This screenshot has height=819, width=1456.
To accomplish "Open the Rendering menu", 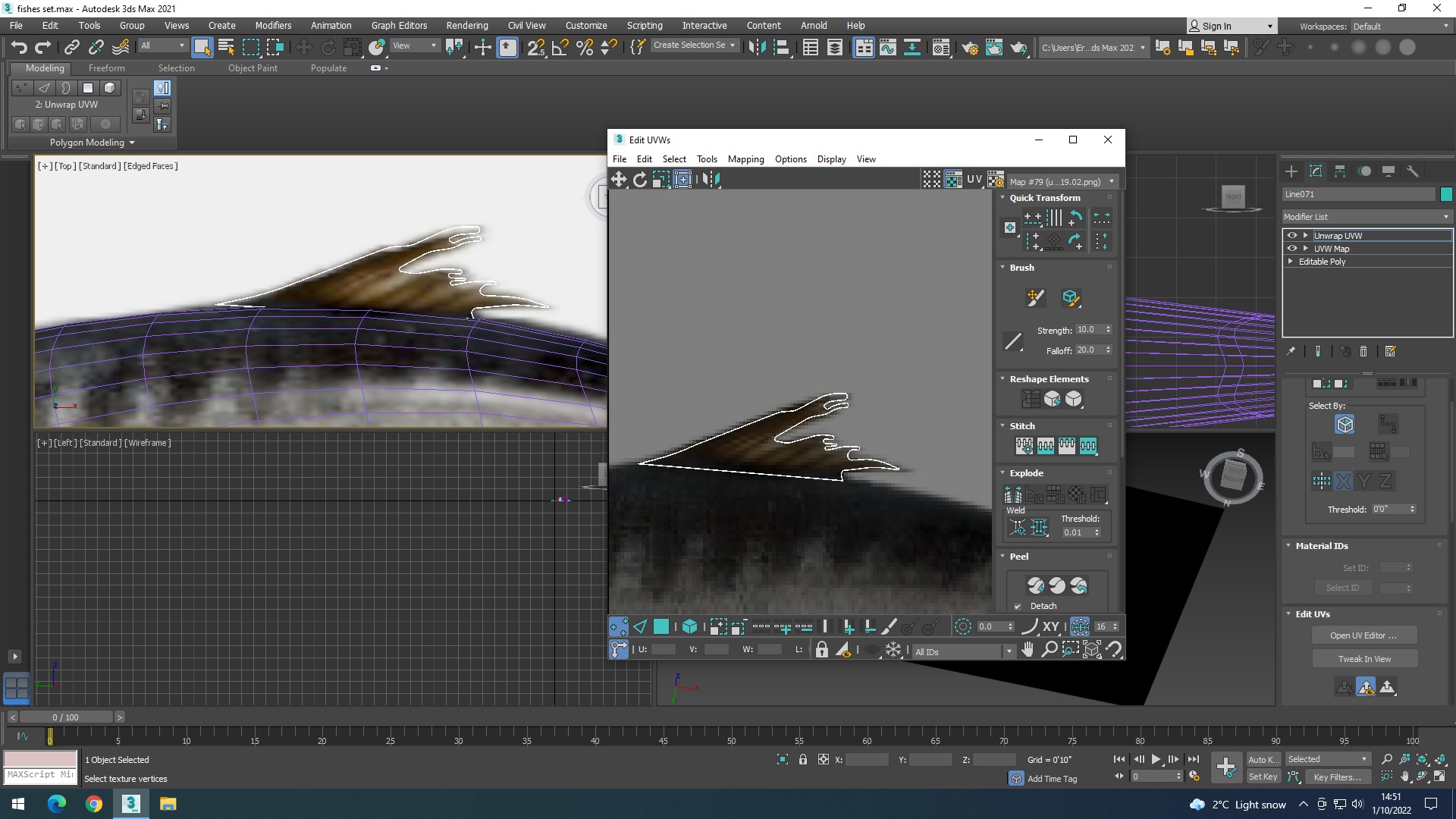I will click(x=467, y=26).
